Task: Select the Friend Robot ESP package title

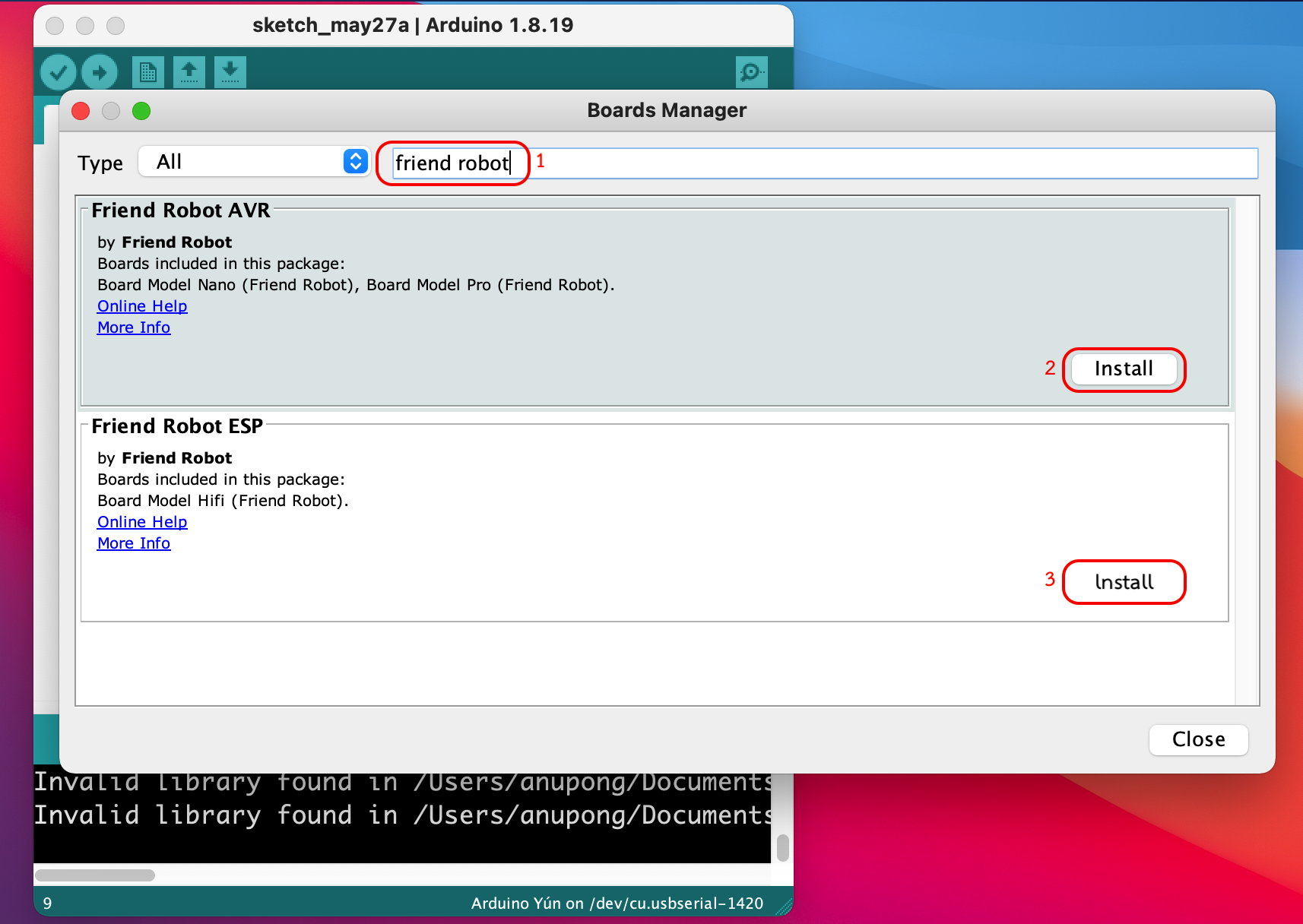Action: 177,426
